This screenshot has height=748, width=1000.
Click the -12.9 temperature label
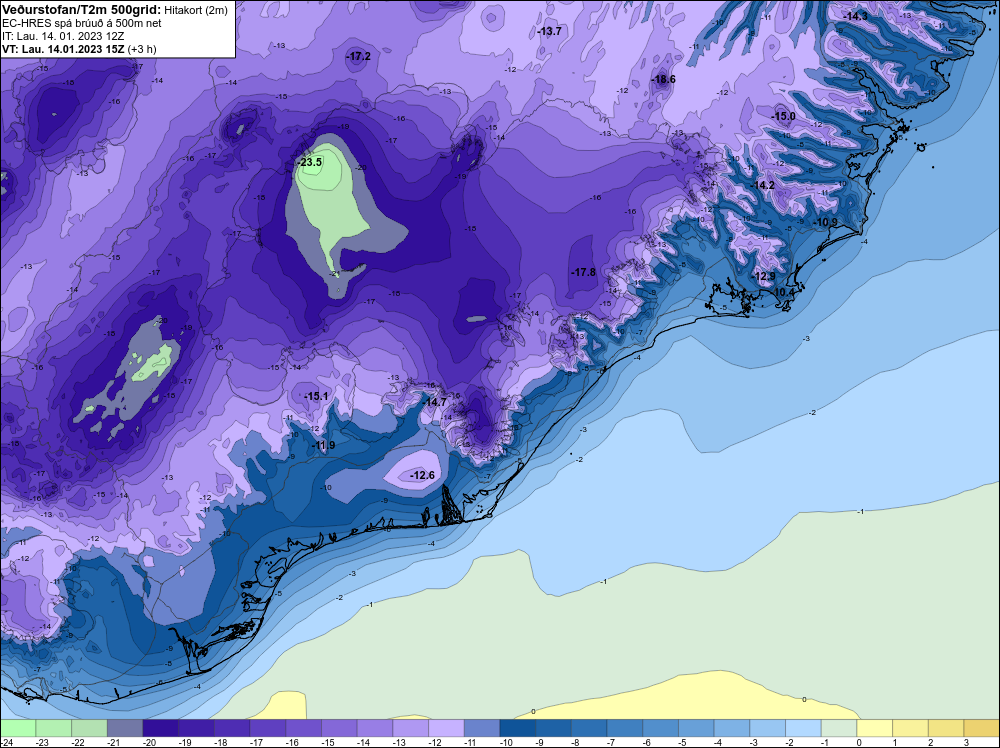763,276
